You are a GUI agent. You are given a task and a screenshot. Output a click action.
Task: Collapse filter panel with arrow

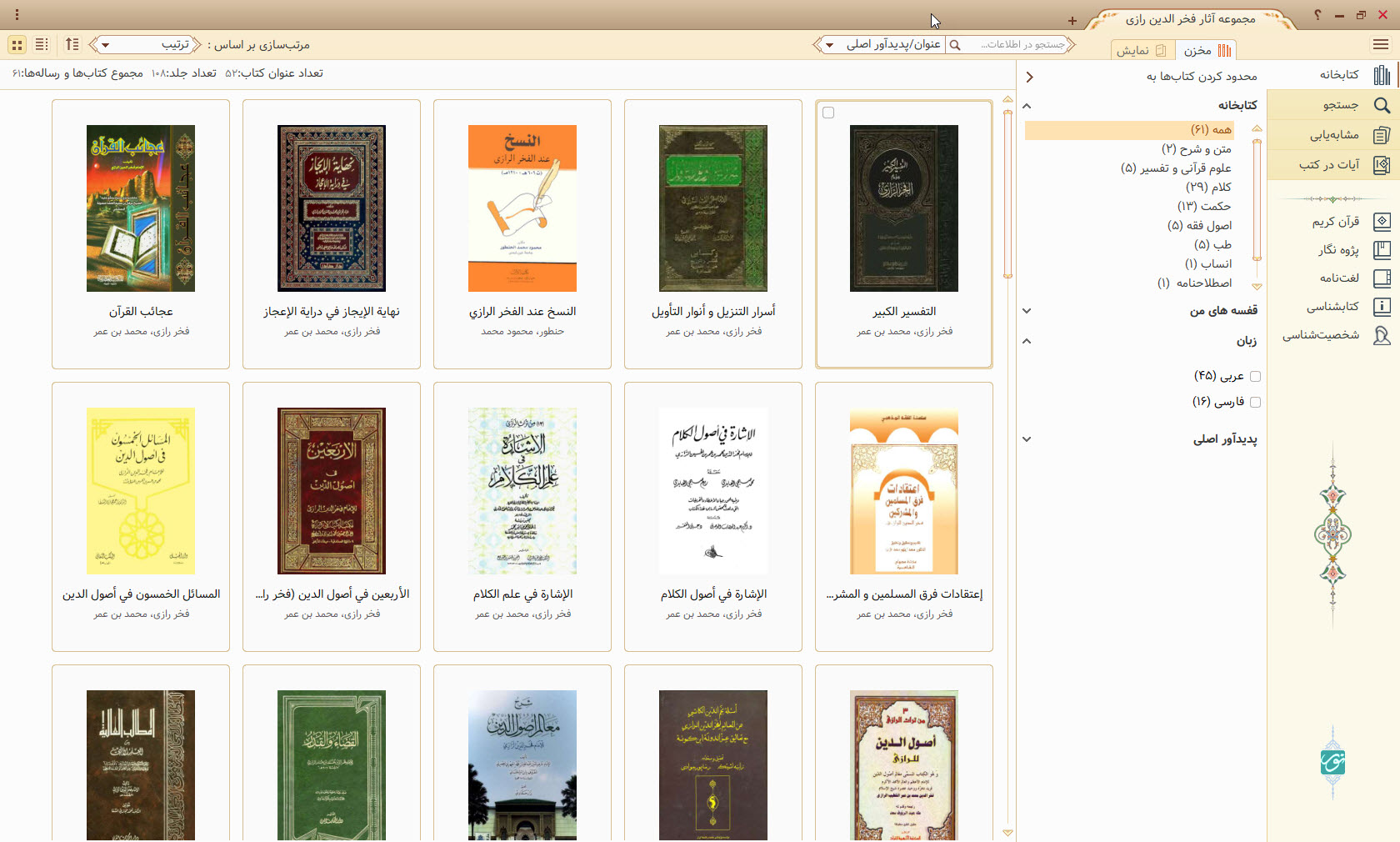[1030, 77]
